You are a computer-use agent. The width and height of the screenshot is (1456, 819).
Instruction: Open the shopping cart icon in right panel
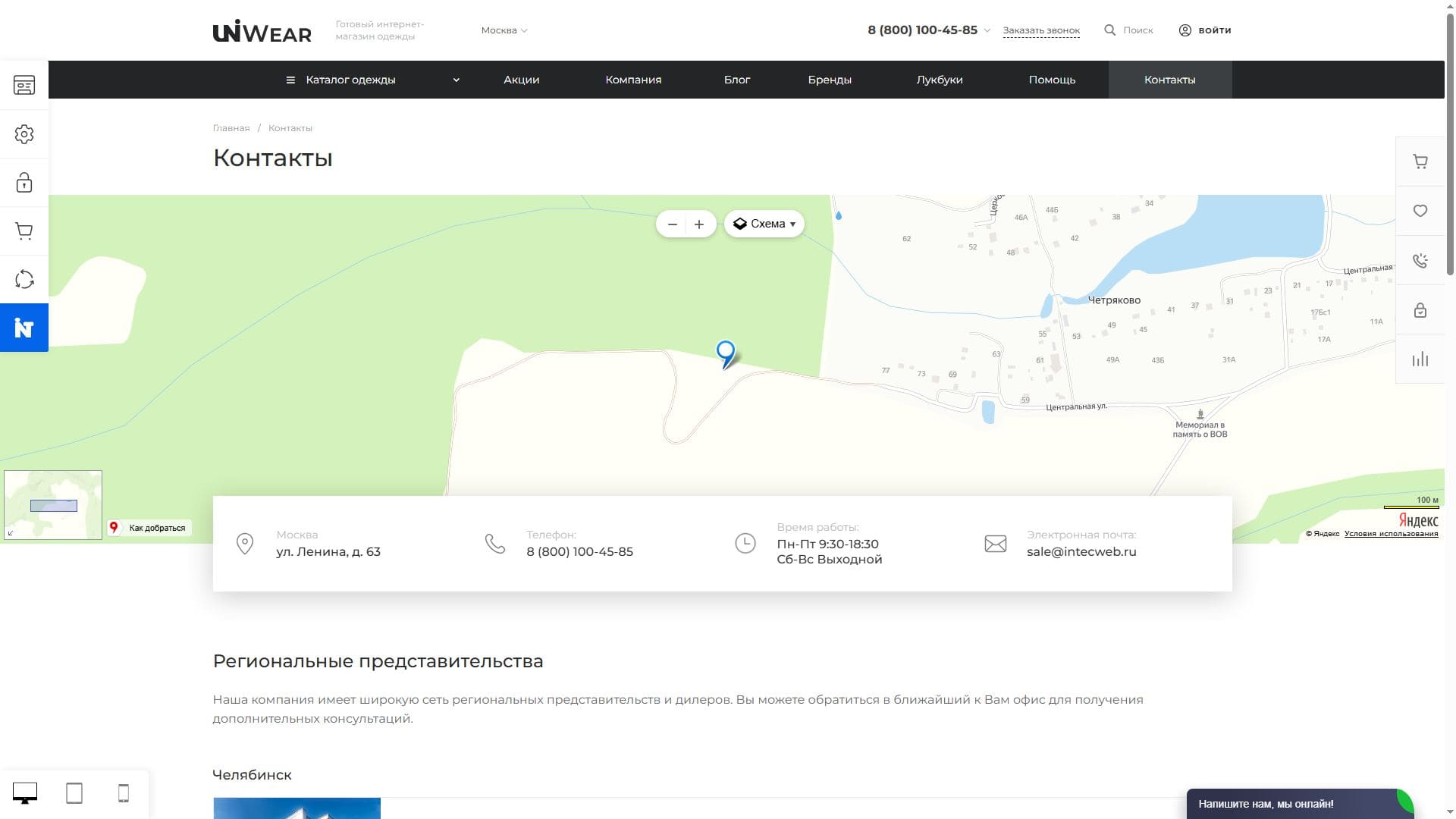(1420, 162)
